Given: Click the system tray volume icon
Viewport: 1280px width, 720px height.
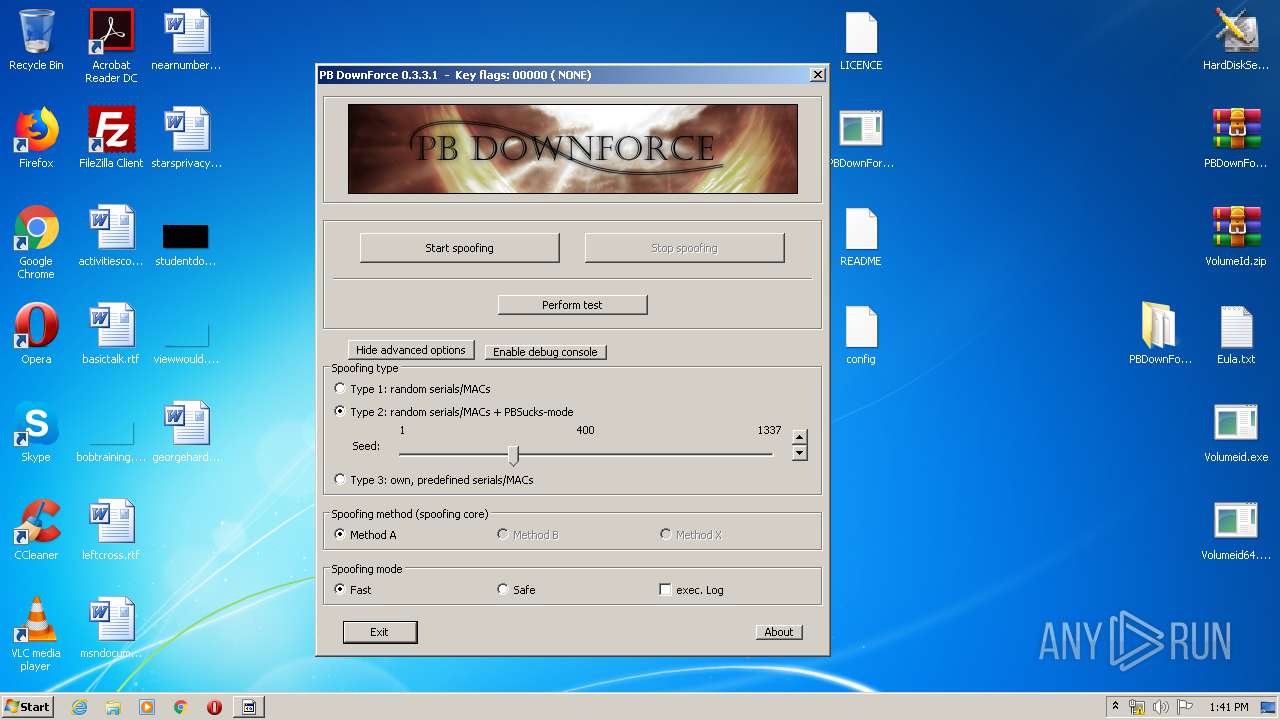Looking at the screenshot, I should (1161, 707).
